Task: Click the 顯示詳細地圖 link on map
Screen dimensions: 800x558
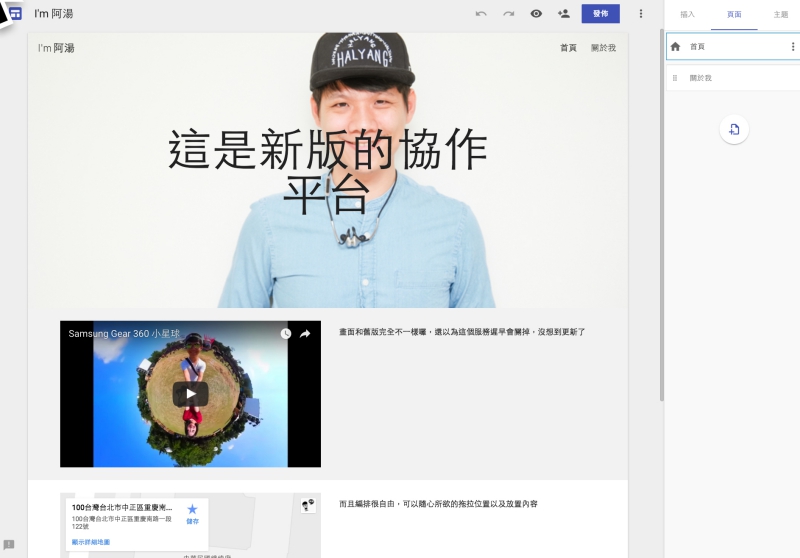Action: [x=91, y=542]
